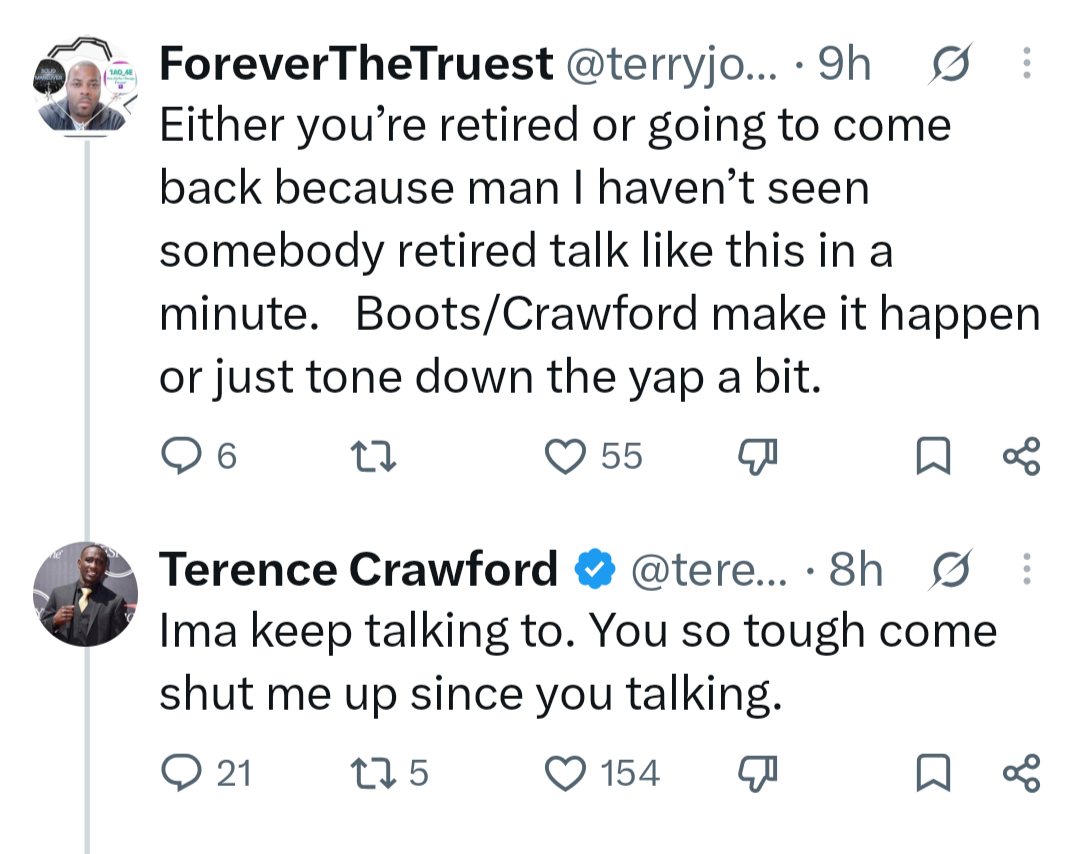Bookmark ForeverTheTruest's tweet

(x=933, y=456)
